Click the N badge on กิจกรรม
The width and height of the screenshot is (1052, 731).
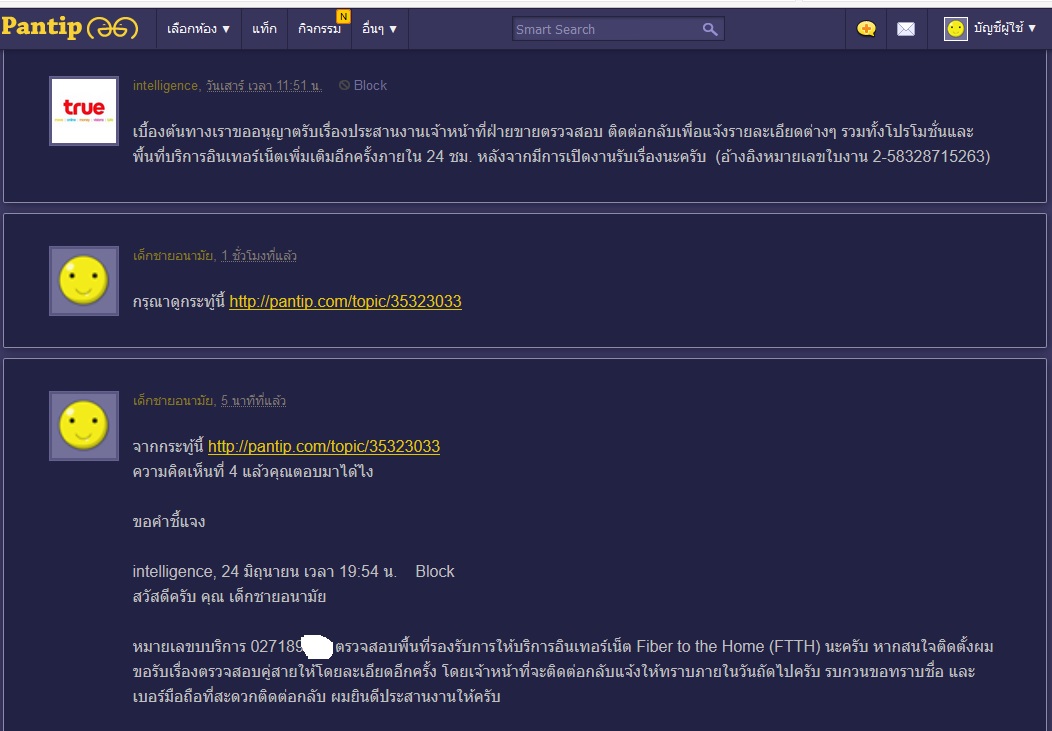(x=344, y=16)
